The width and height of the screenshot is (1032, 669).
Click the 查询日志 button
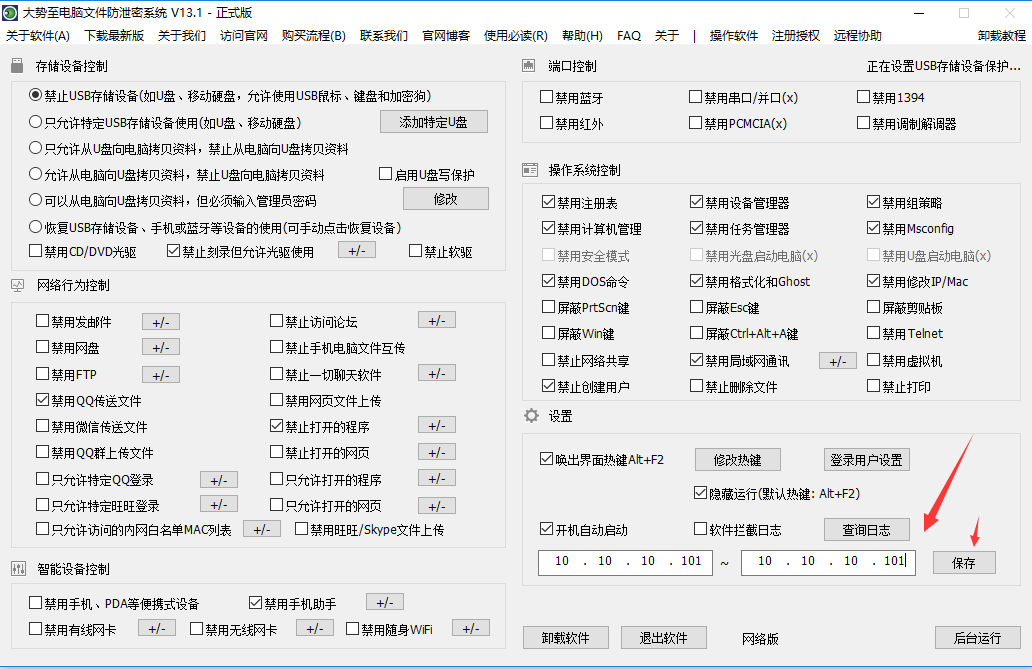(x=866, y=529)
